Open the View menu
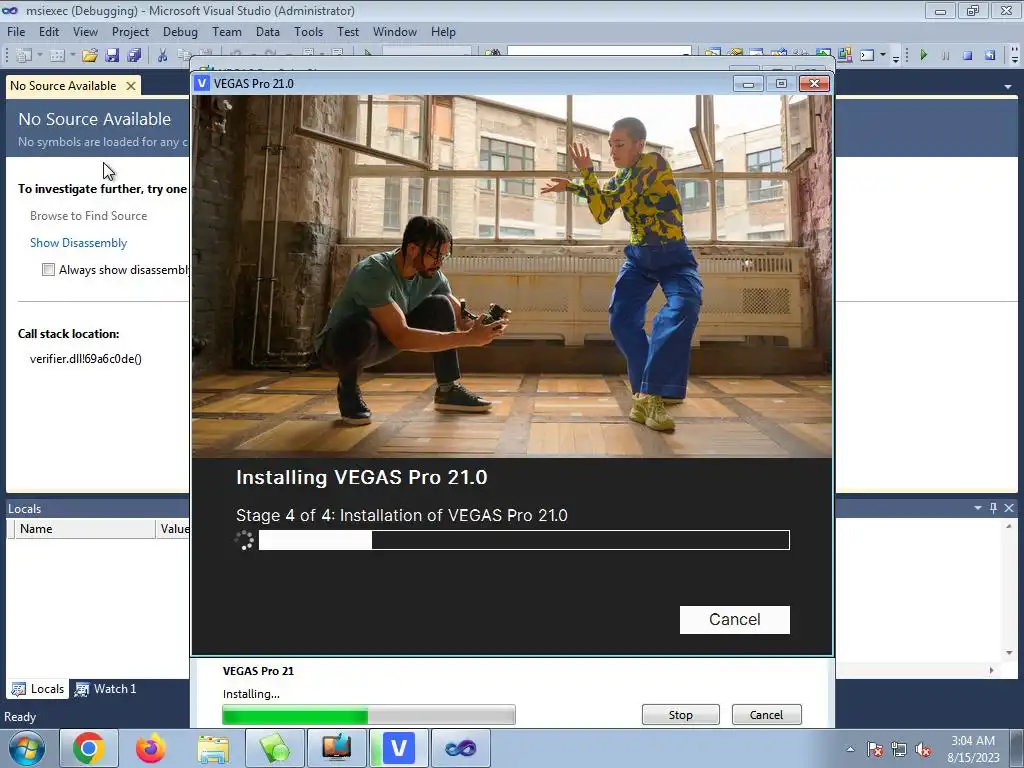Screen dimensions: 1024x768 (x=85, y=31)
